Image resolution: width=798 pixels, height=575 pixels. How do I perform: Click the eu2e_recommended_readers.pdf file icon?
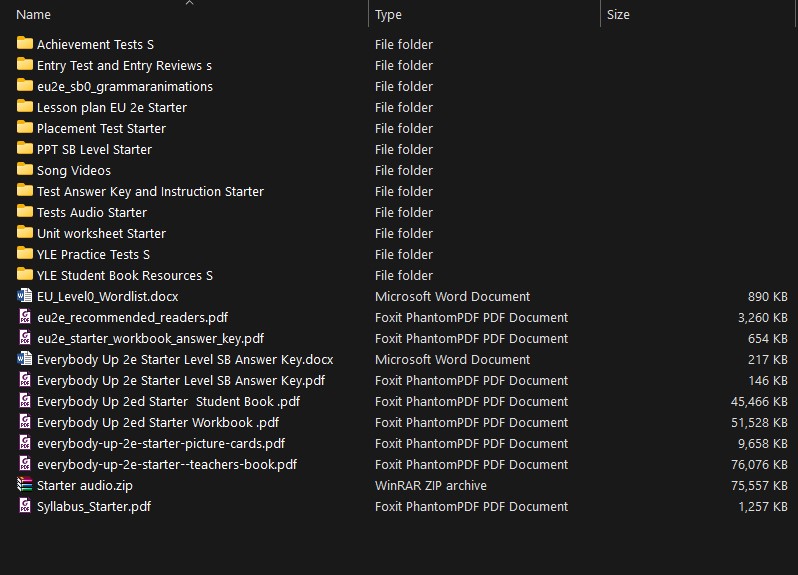point(25,317)
